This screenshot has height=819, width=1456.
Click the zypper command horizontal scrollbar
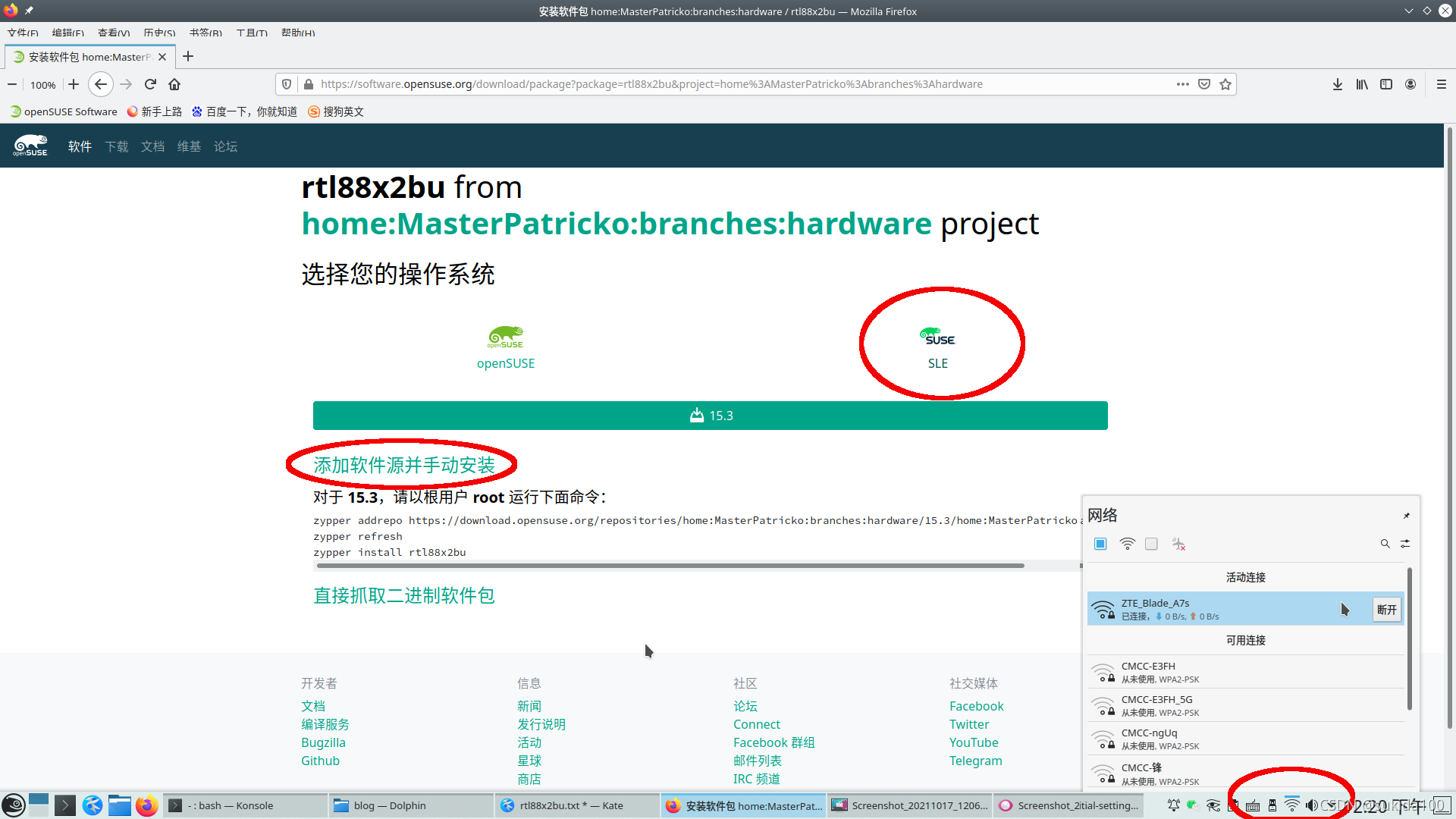click(670, 566)
